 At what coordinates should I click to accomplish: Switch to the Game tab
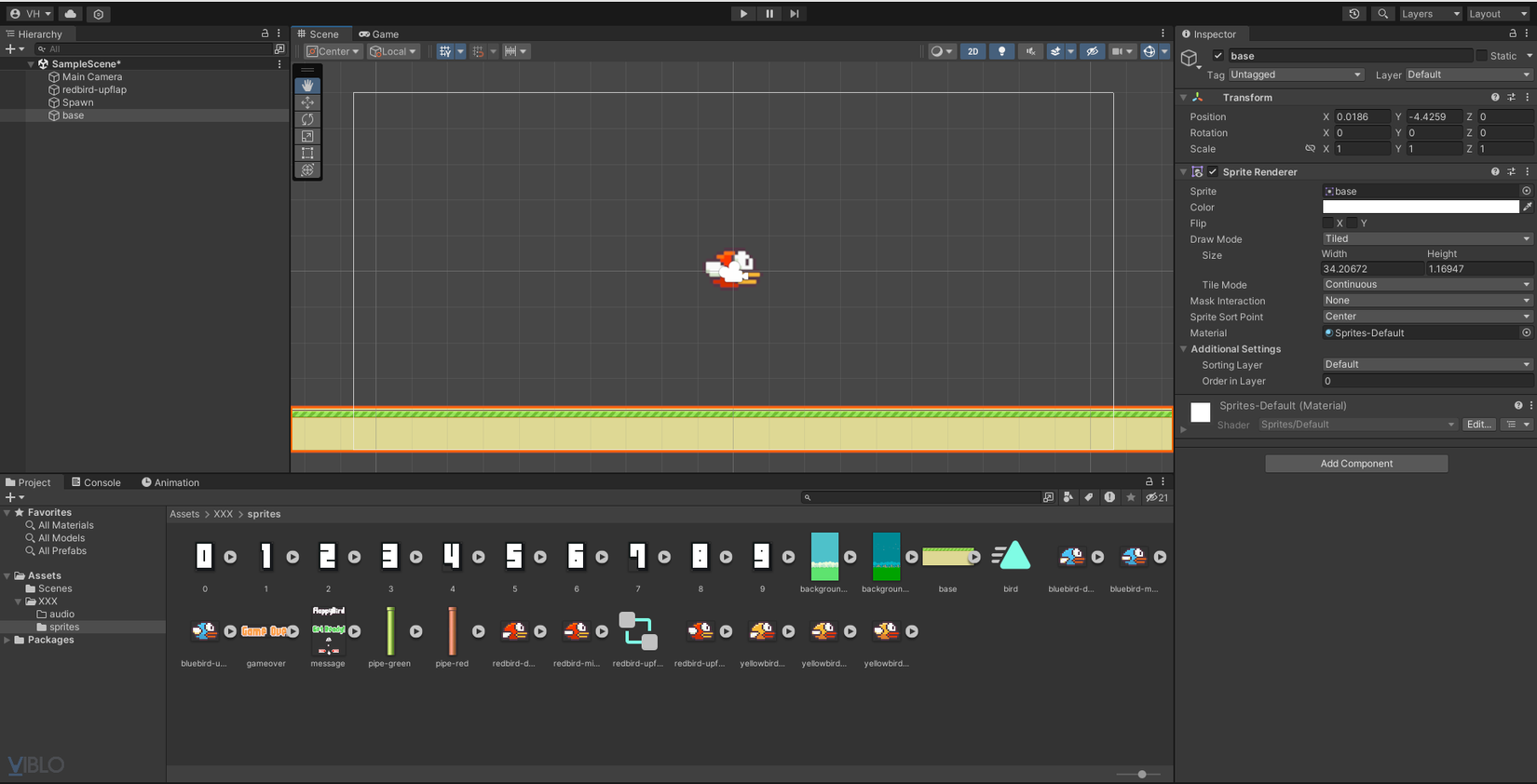pyautogui.click(x=379, y=34)
